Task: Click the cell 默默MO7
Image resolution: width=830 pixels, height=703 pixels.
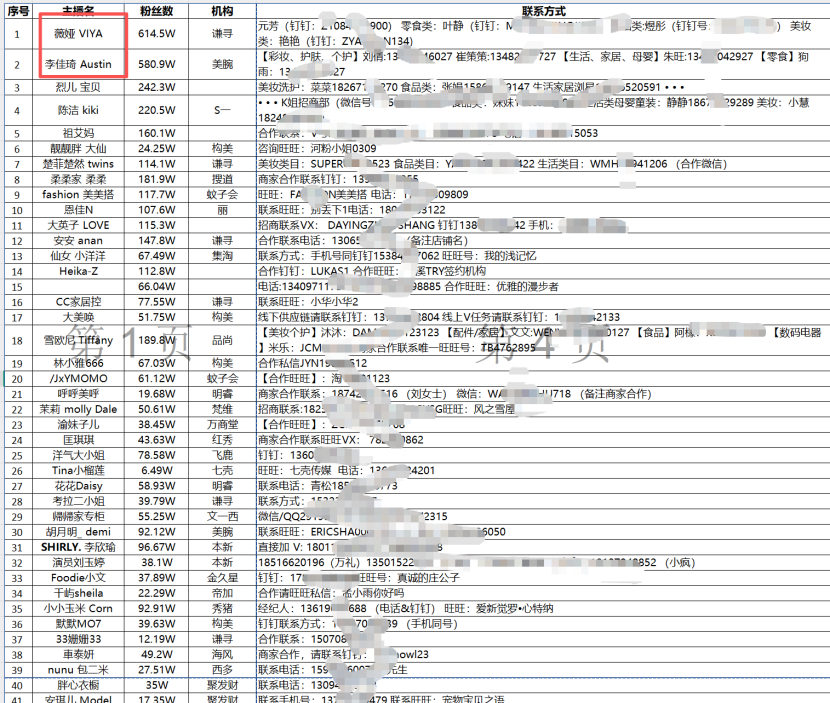Action: [x=78, y=625]
